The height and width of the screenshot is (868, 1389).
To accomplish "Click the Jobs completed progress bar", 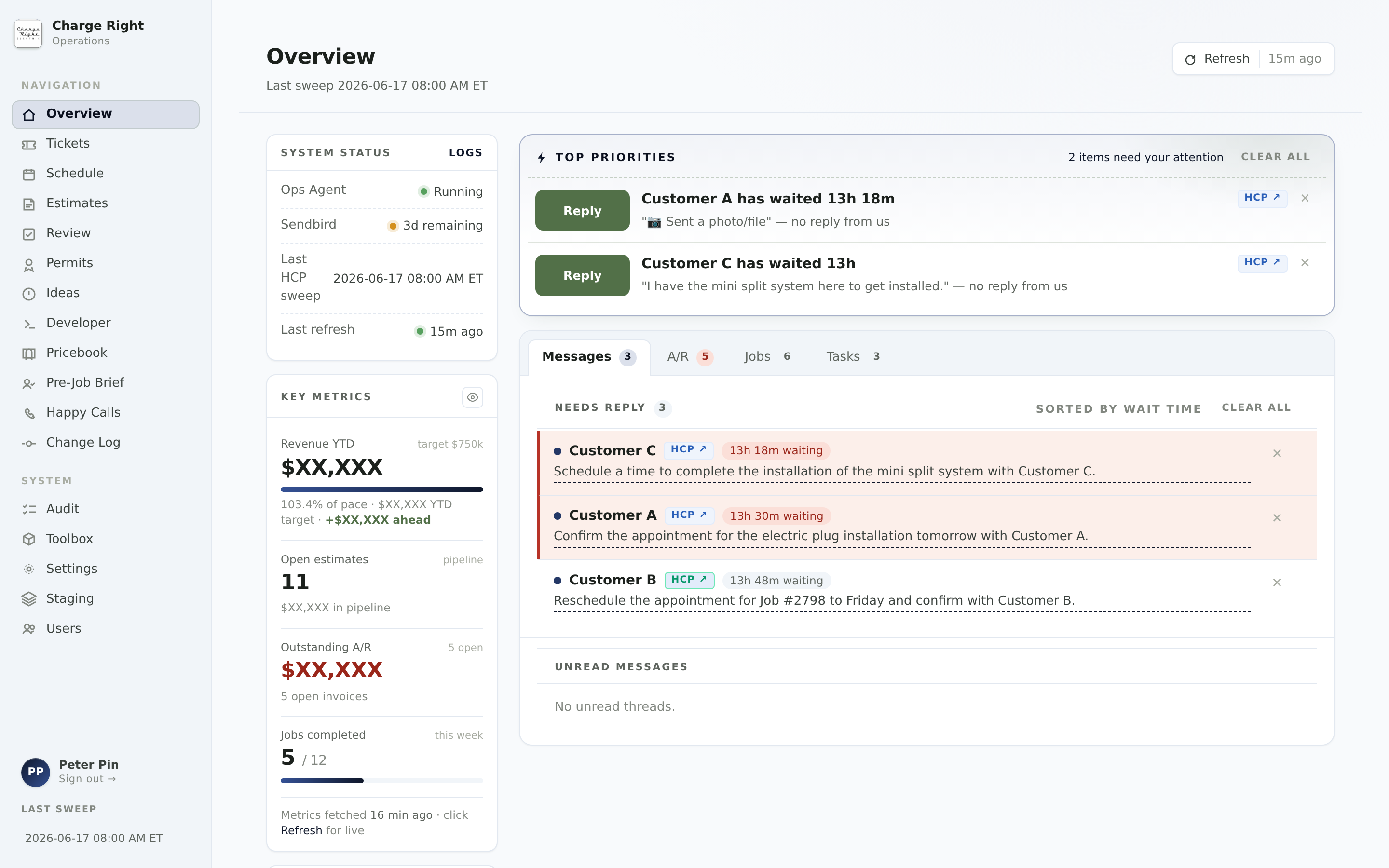I will 381,781.
